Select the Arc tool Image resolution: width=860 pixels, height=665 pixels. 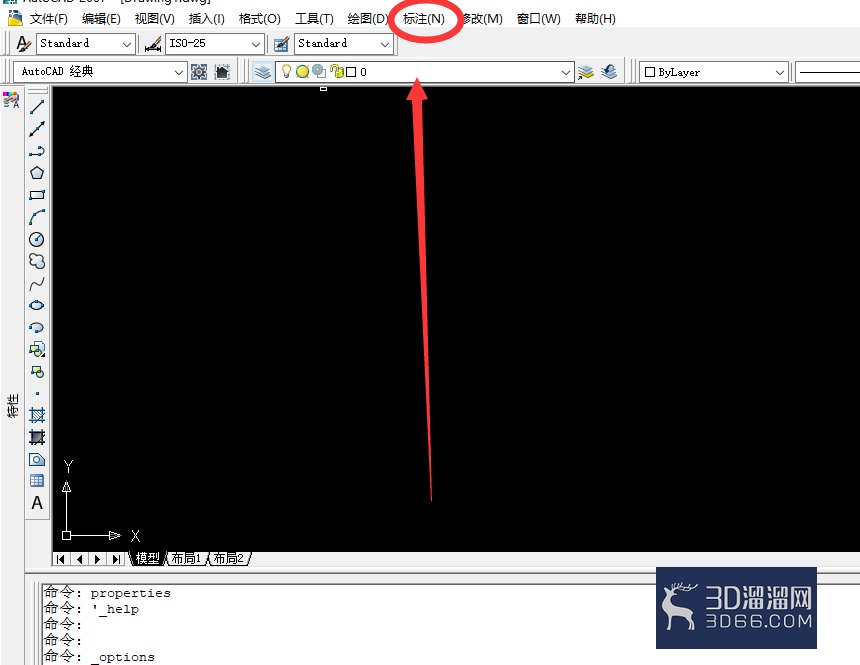pos(37,217)
